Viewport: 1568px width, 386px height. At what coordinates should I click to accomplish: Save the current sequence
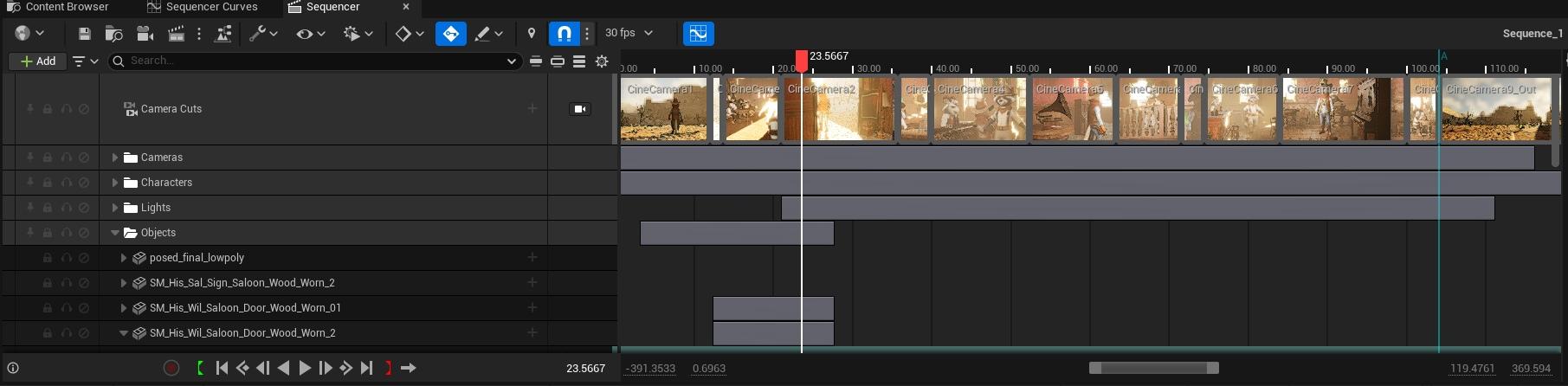point(84,34)
